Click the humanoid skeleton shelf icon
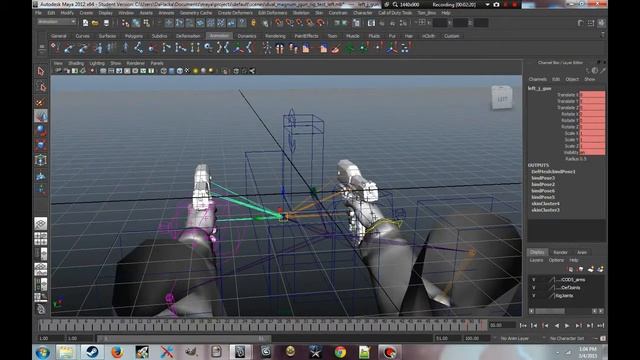The height and width of the screenshot is (360, 640). 267,49
